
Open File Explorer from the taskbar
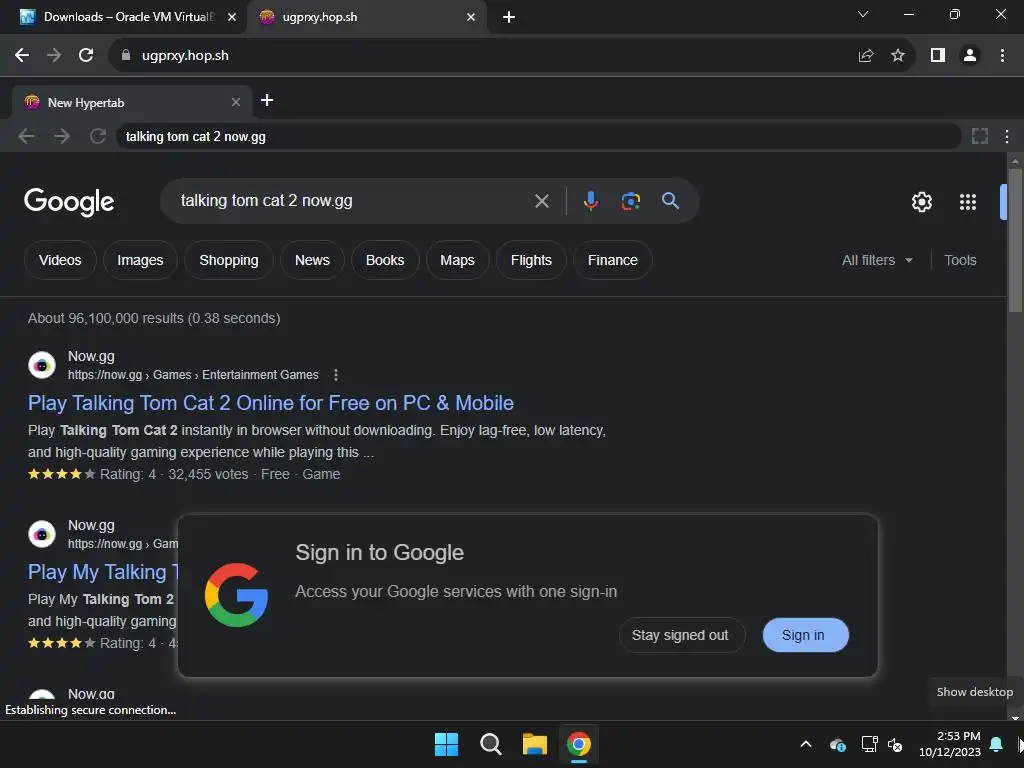[x=534, y=744]
